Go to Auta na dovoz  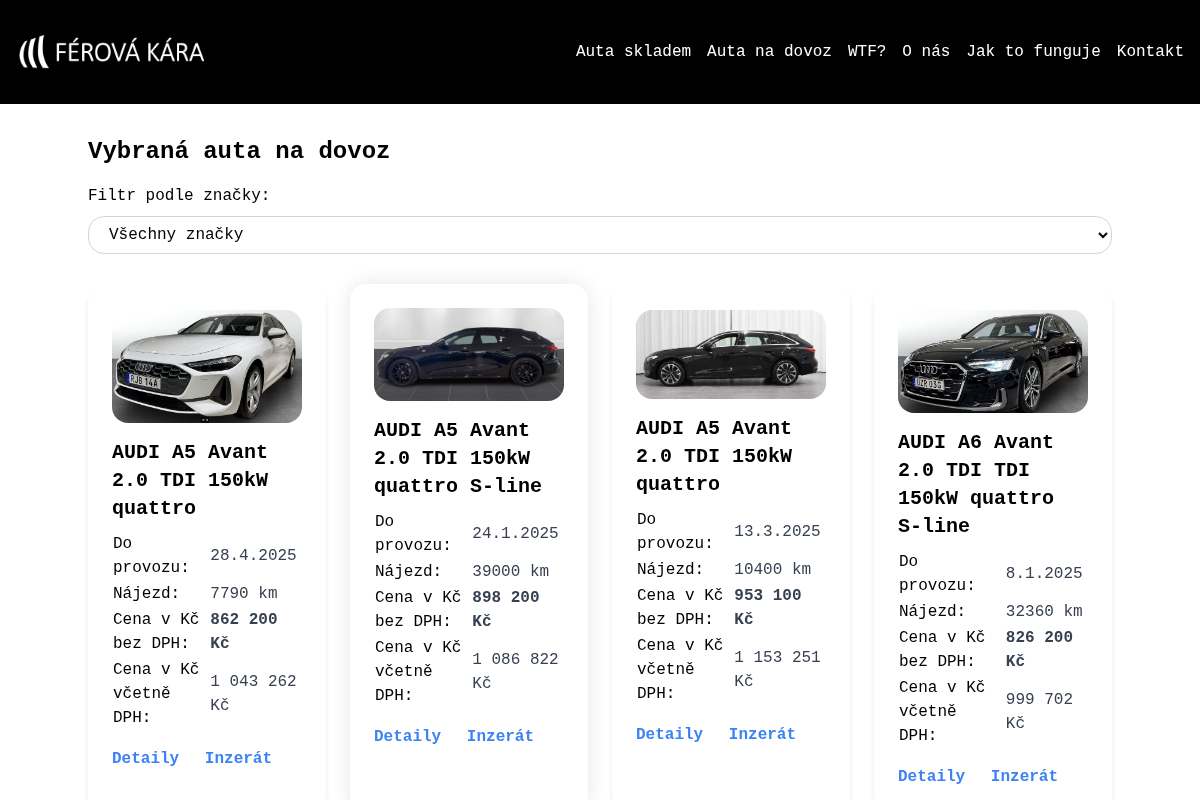point(769,52)
